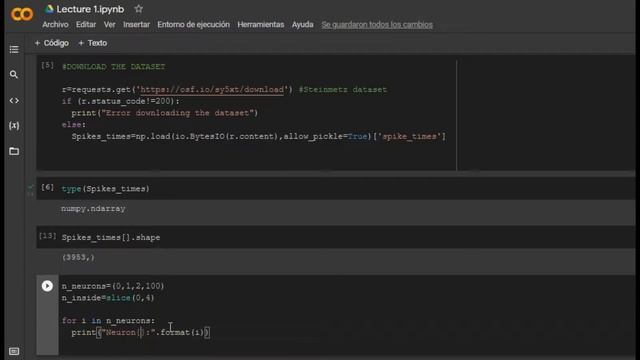Click the Colab CO logo

point(22,14)
